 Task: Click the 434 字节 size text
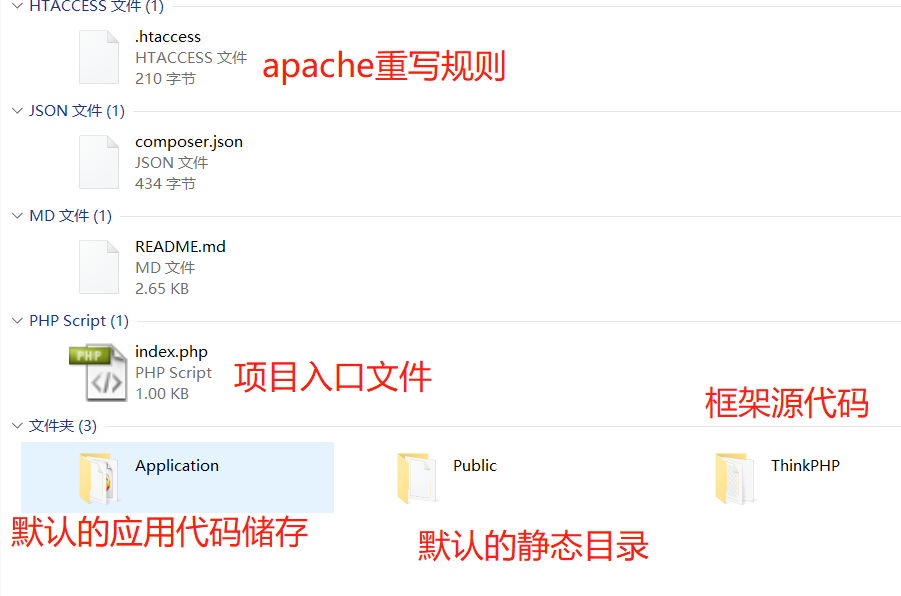click(165, 184)
